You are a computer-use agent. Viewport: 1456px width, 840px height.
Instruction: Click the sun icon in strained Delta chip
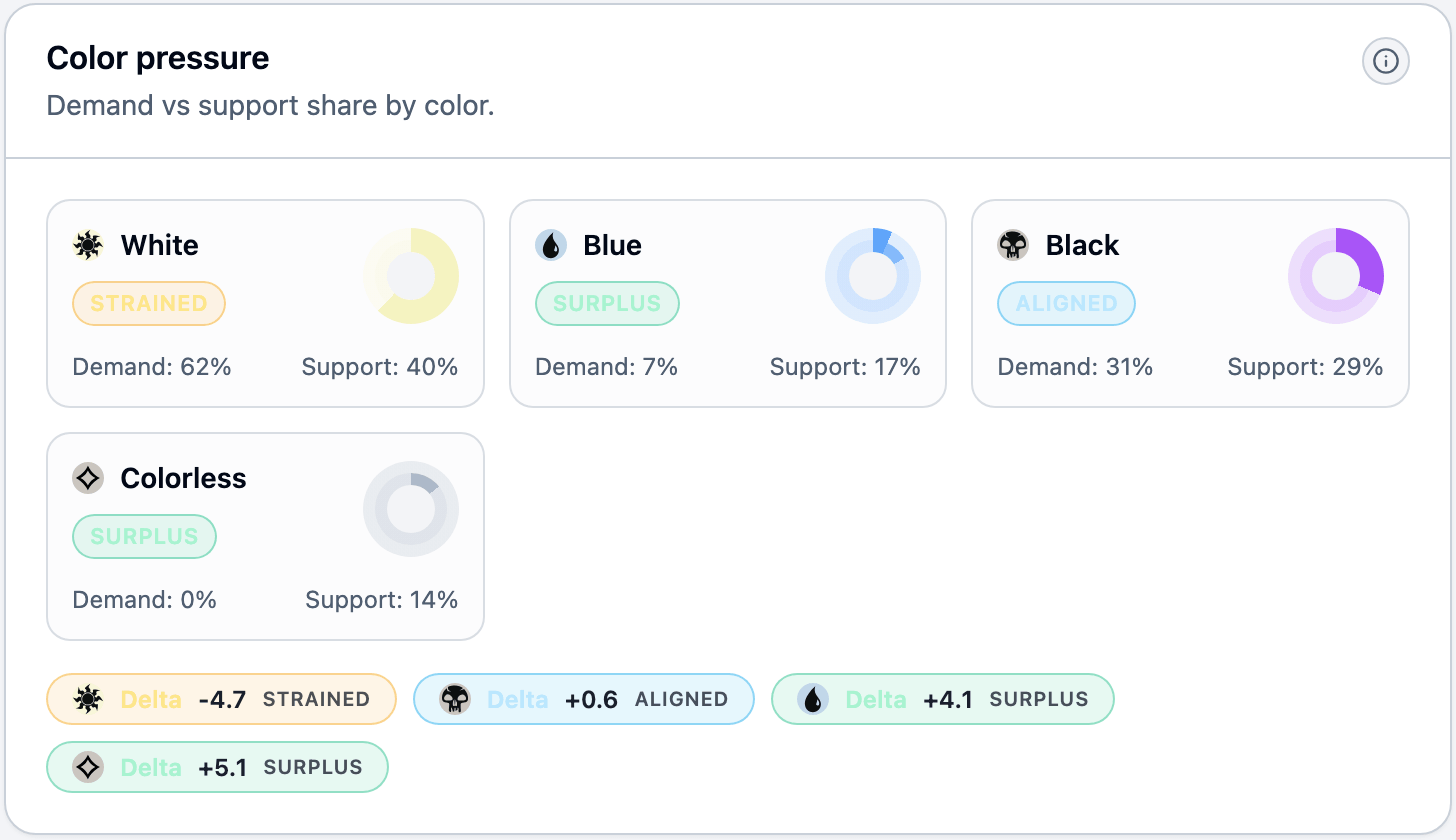88,699
